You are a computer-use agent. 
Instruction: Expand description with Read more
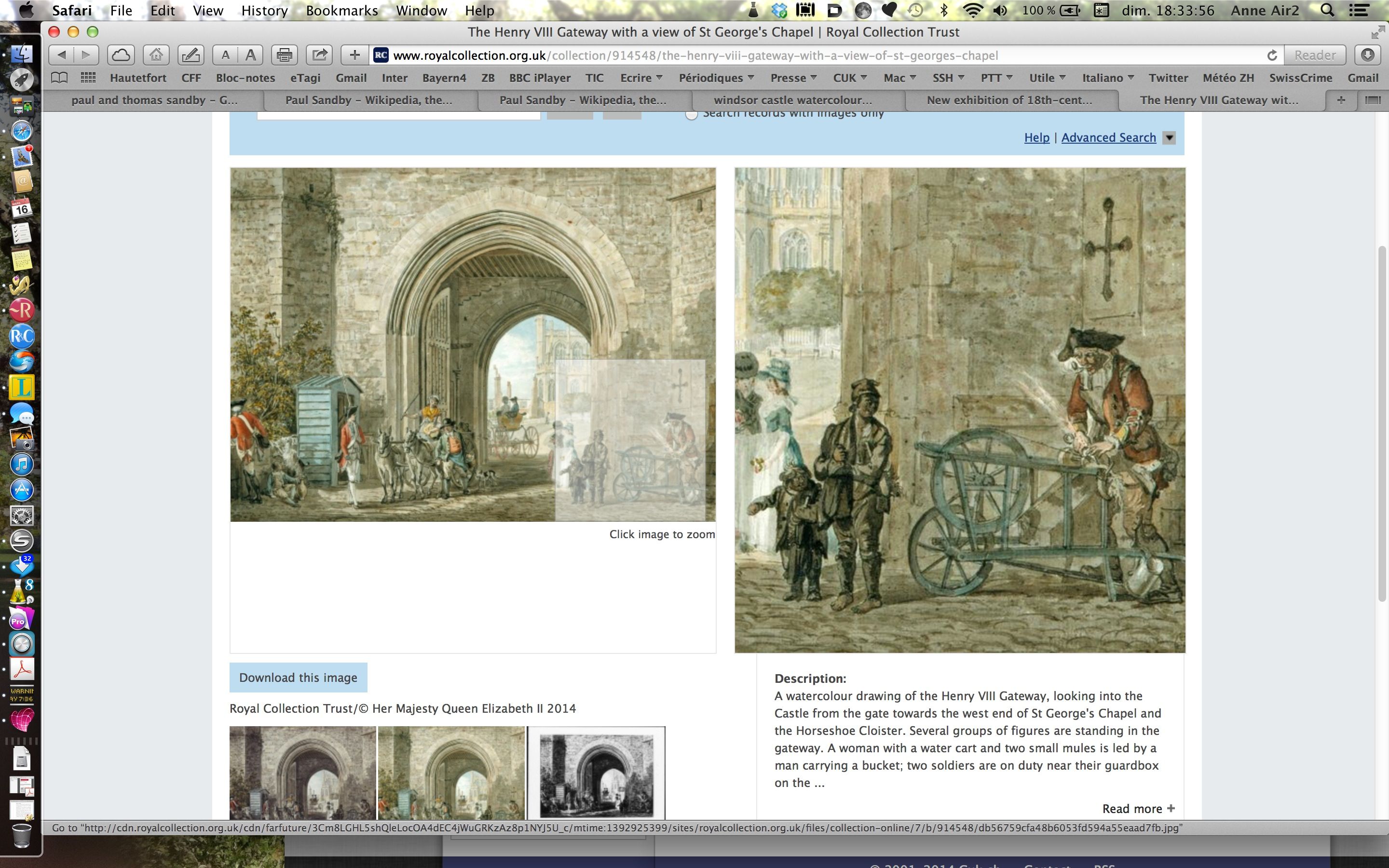pyautogui.click(x=1139, y=808)
